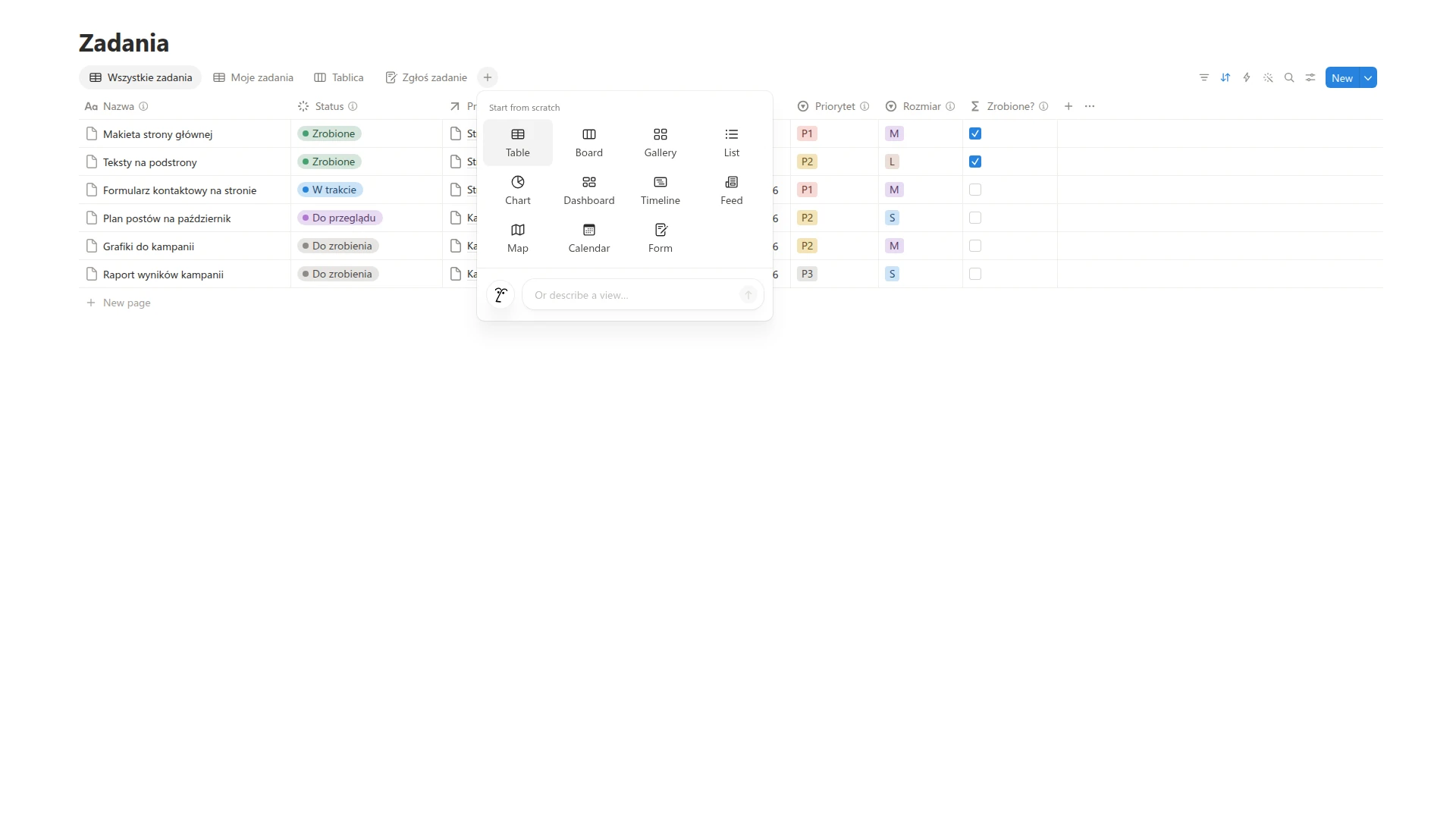Click the AI sparkle toolbar icon
Image resolution: width=1456 pixels, height=819 pixels.
click(x=1268, y=77)
